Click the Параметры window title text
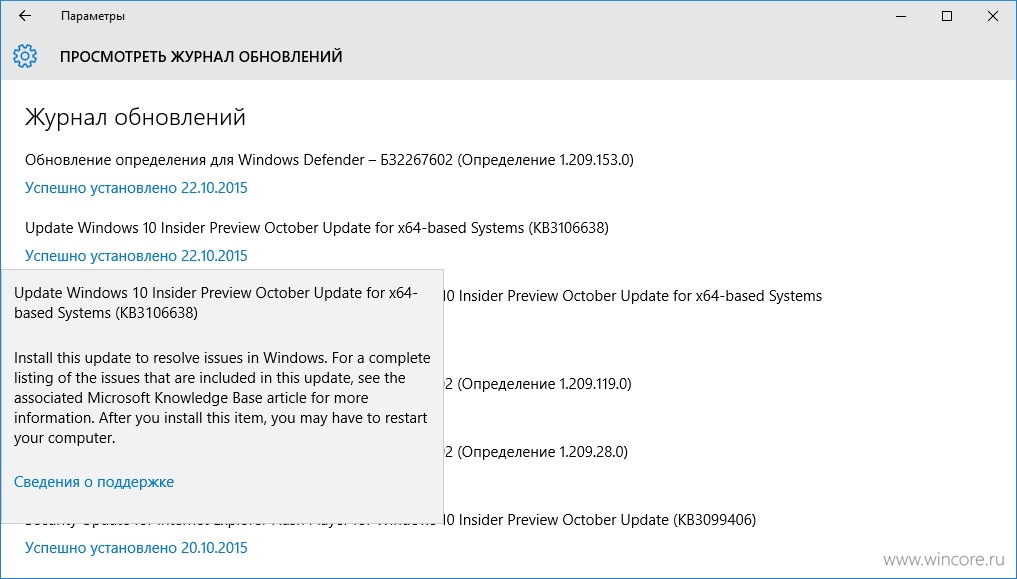 tap(93, 16)
